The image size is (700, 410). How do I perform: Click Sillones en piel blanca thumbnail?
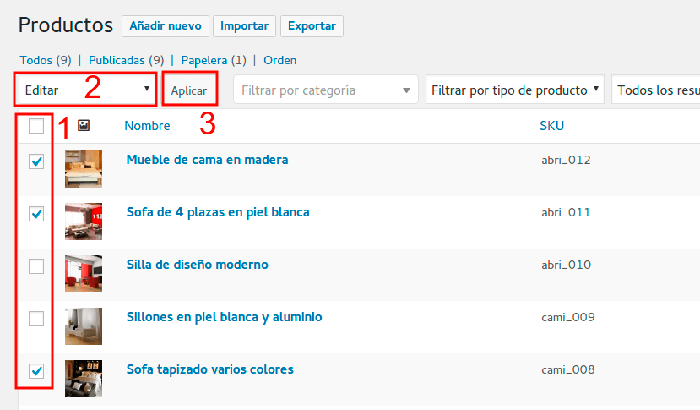pos(83,326)
